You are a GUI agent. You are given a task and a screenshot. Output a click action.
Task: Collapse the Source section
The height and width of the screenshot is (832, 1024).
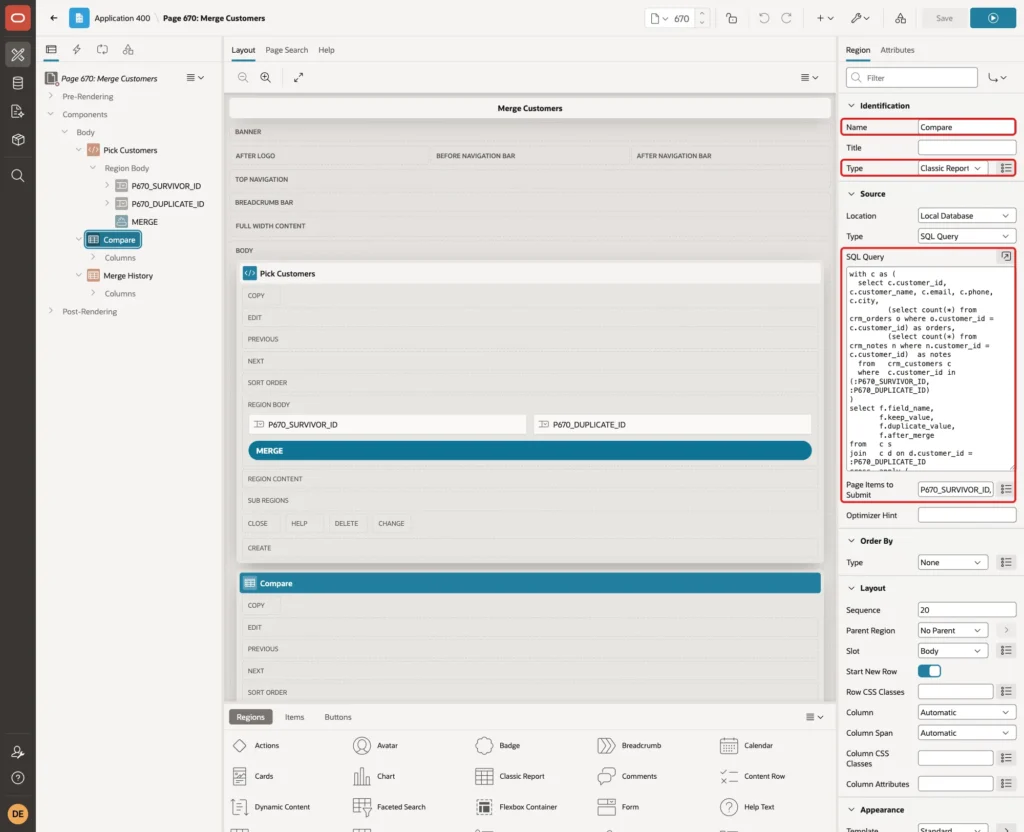[851, 194]
